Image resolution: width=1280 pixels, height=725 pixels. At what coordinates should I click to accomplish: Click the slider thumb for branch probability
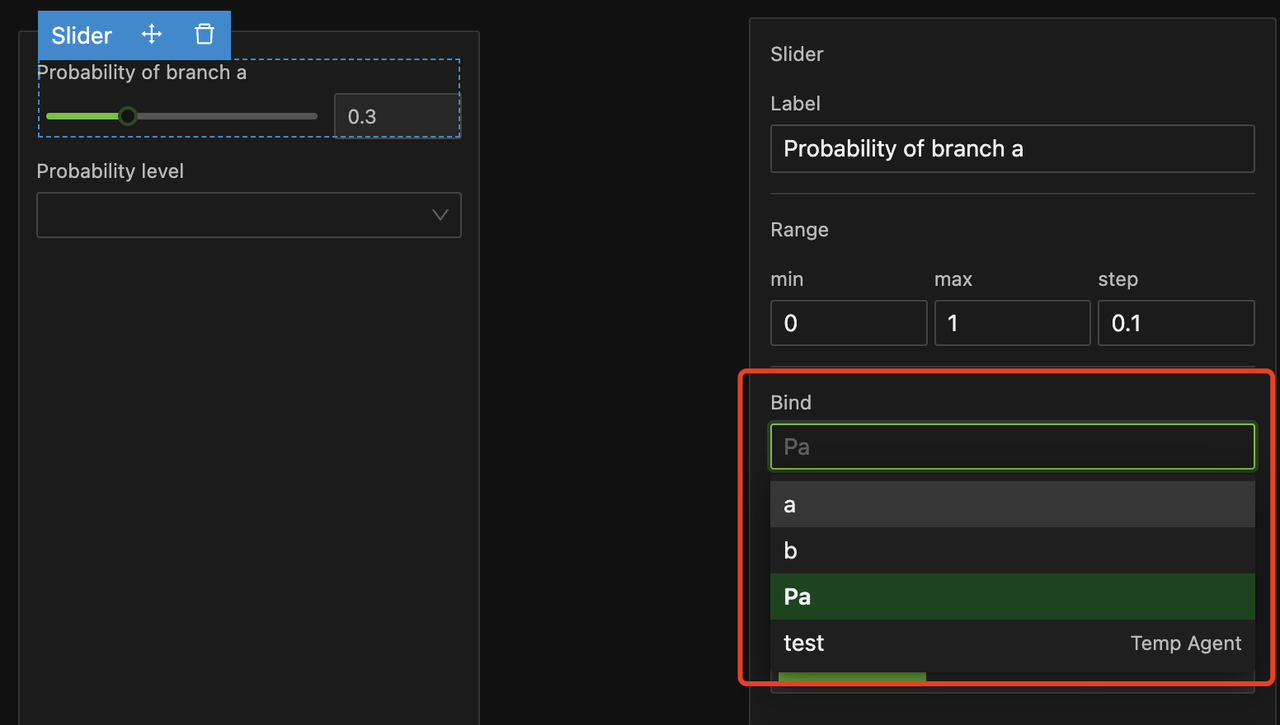pyautogui.click(x=128, y=116)
